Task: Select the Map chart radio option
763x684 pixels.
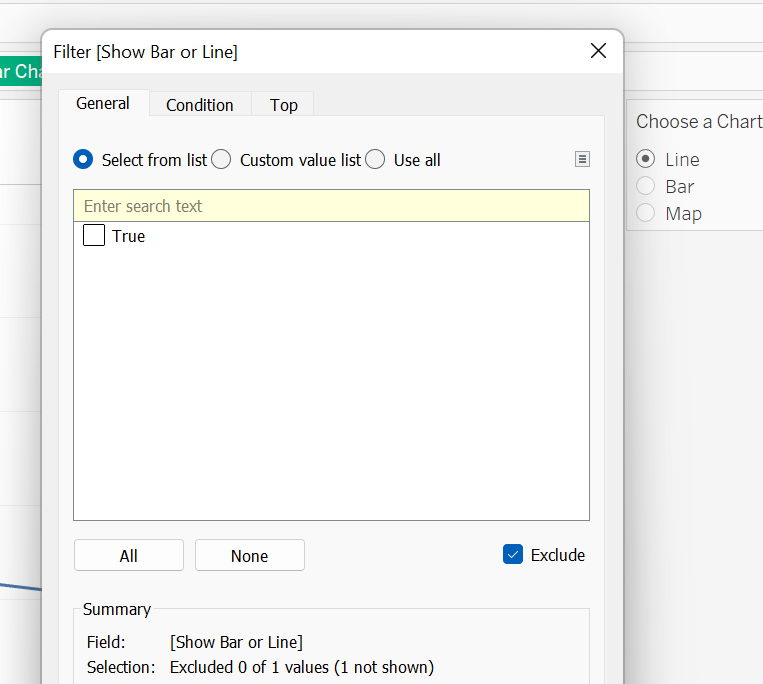Action: pos(646,213)
